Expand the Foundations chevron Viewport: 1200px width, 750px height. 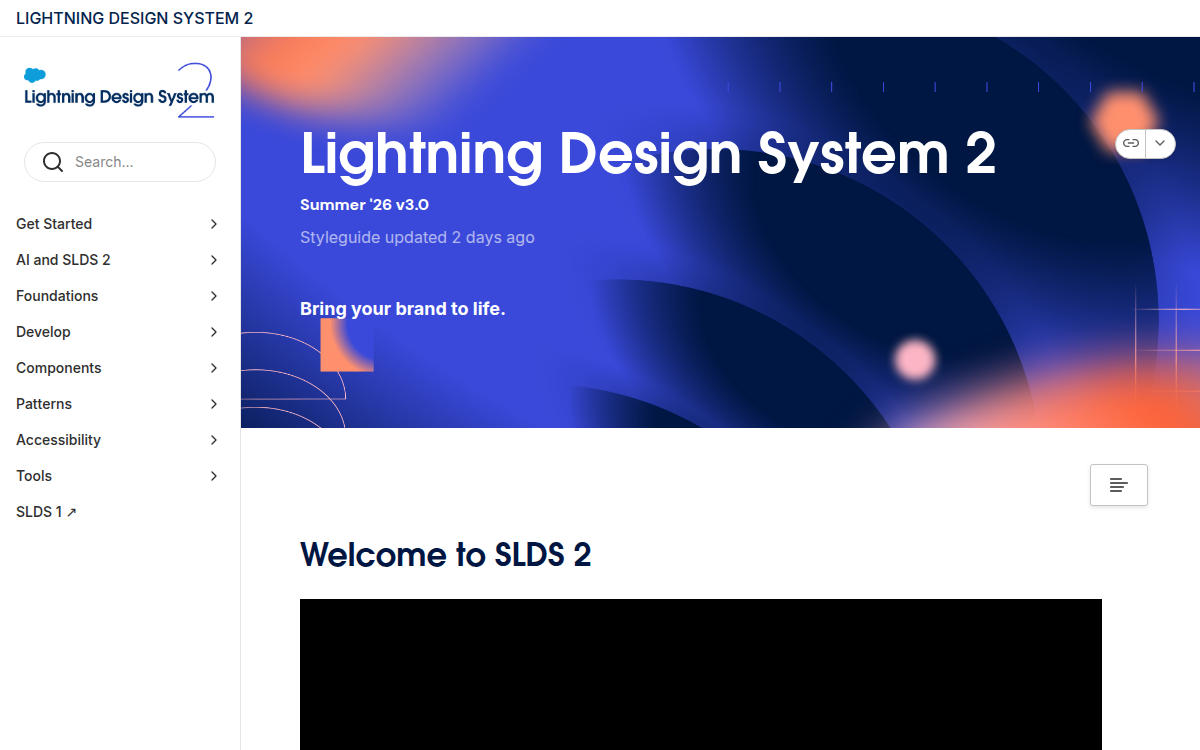214,296
